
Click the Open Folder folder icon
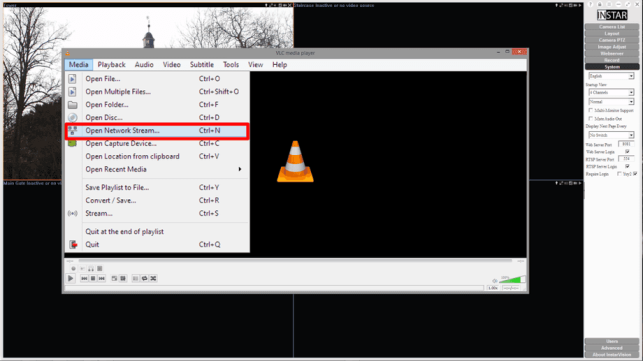[x=72, y=105]
